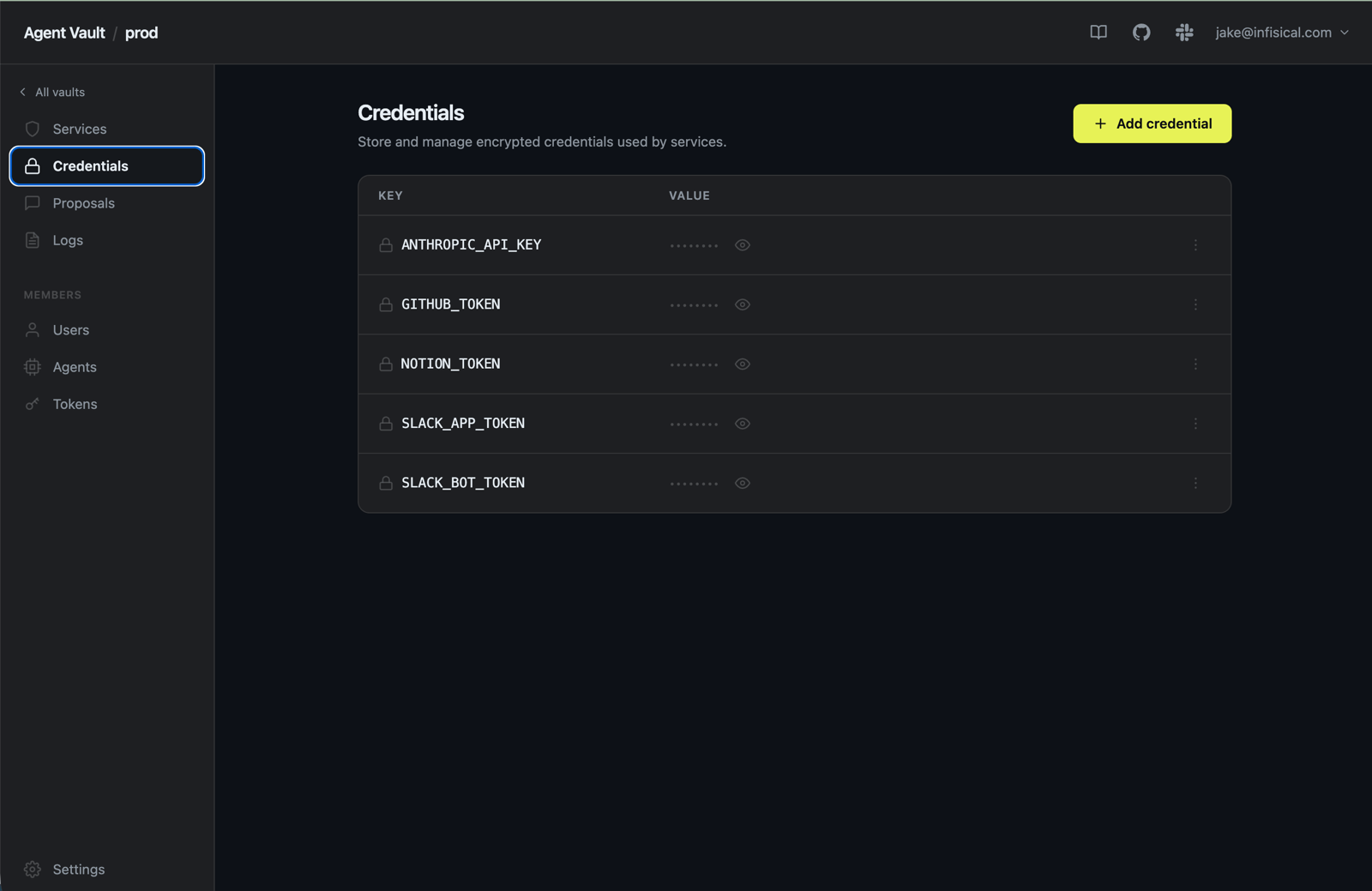Open the Users members page

click(x=107, y=329)
